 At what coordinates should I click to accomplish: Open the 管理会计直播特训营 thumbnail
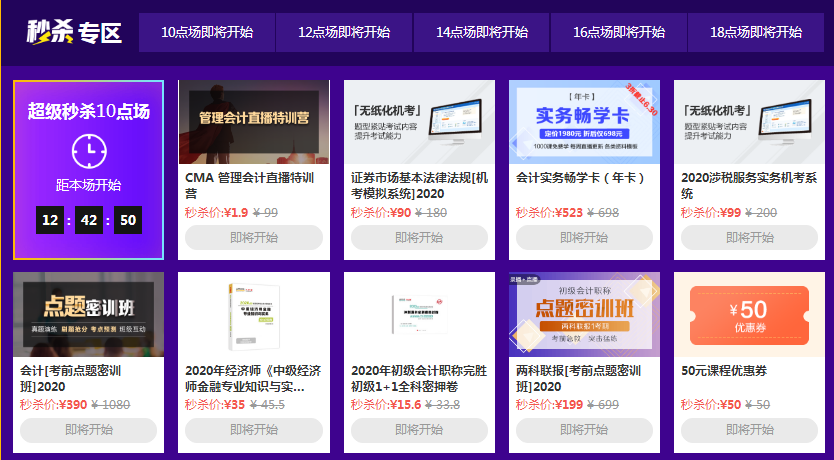[x=253, y=121]
